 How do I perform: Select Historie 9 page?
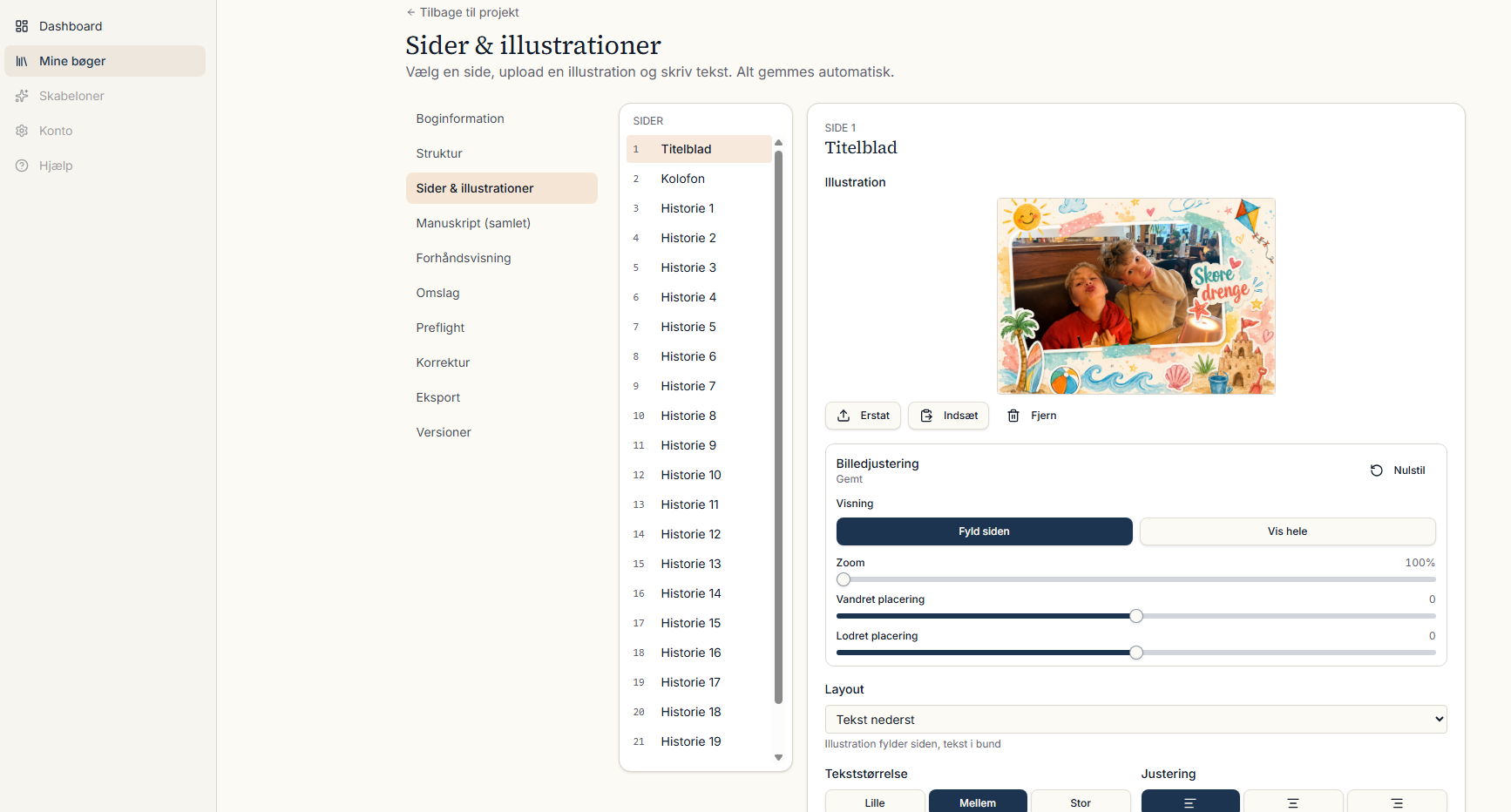pyautogui.click(x=699, y=445)
